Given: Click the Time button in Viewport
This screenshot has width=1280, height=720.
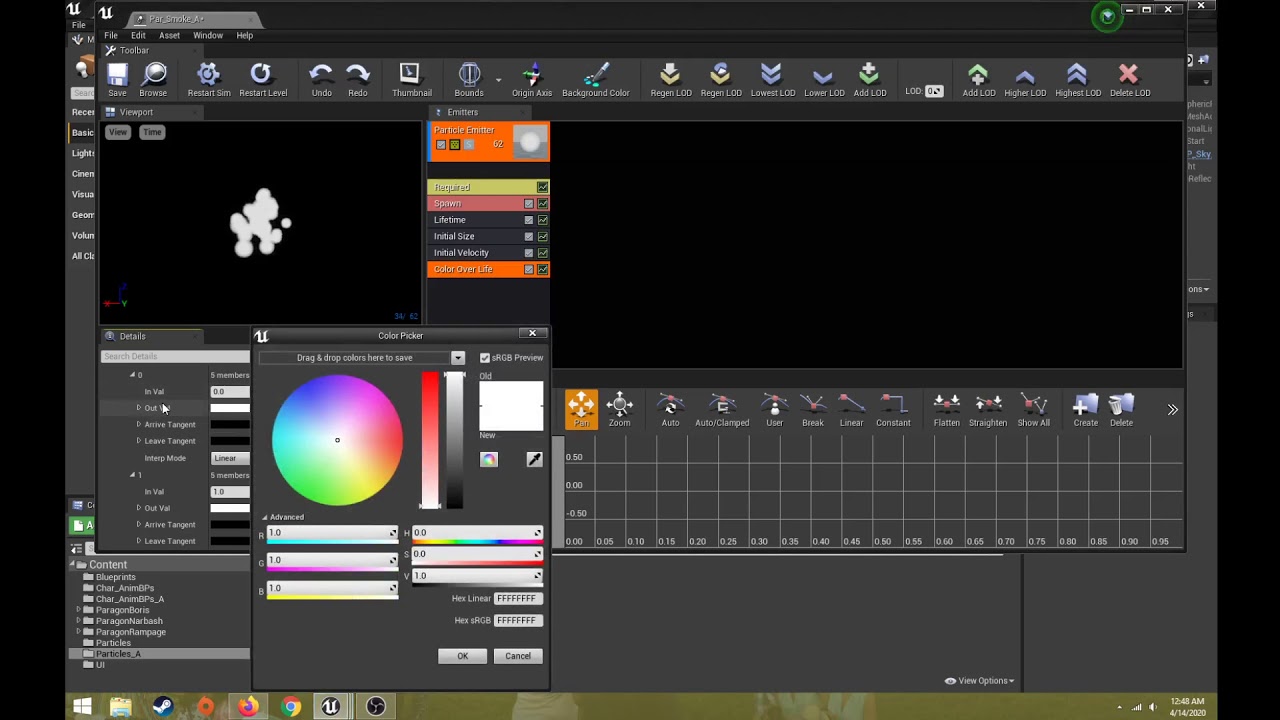Looking at the screenshot, I should click(x=152, y=132).
